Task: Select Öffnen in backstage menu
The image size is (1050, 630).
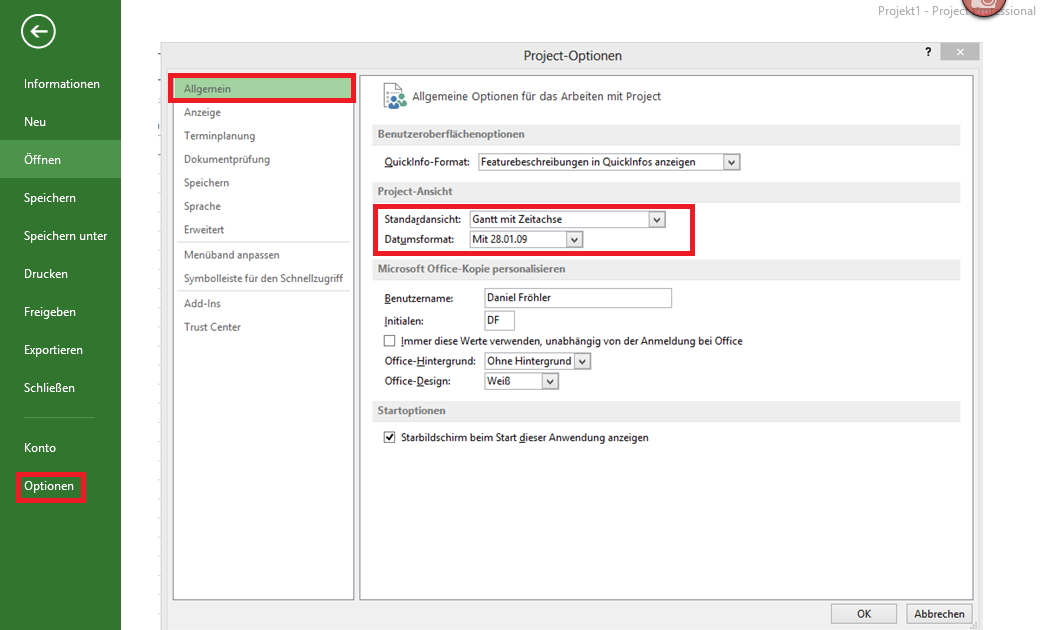Action: point(61,159)
